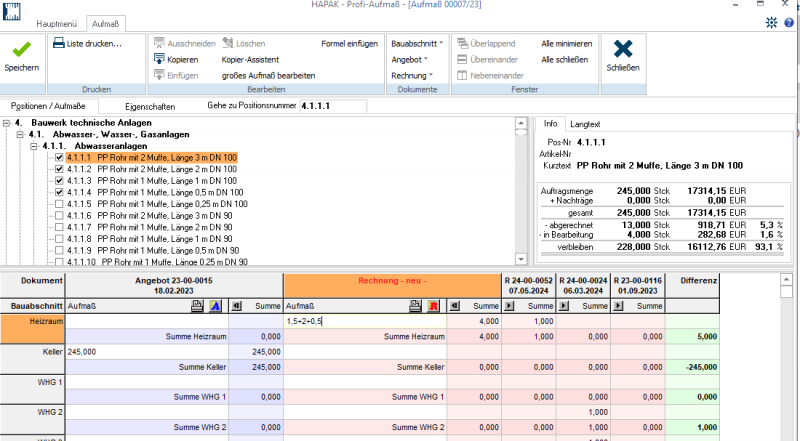The height and width of the screenshot is (441, 800).
Task: Toggle checkbox for 4.1.1.5 PP Rohr 0,25 m
Action: (x=59, y=204)
